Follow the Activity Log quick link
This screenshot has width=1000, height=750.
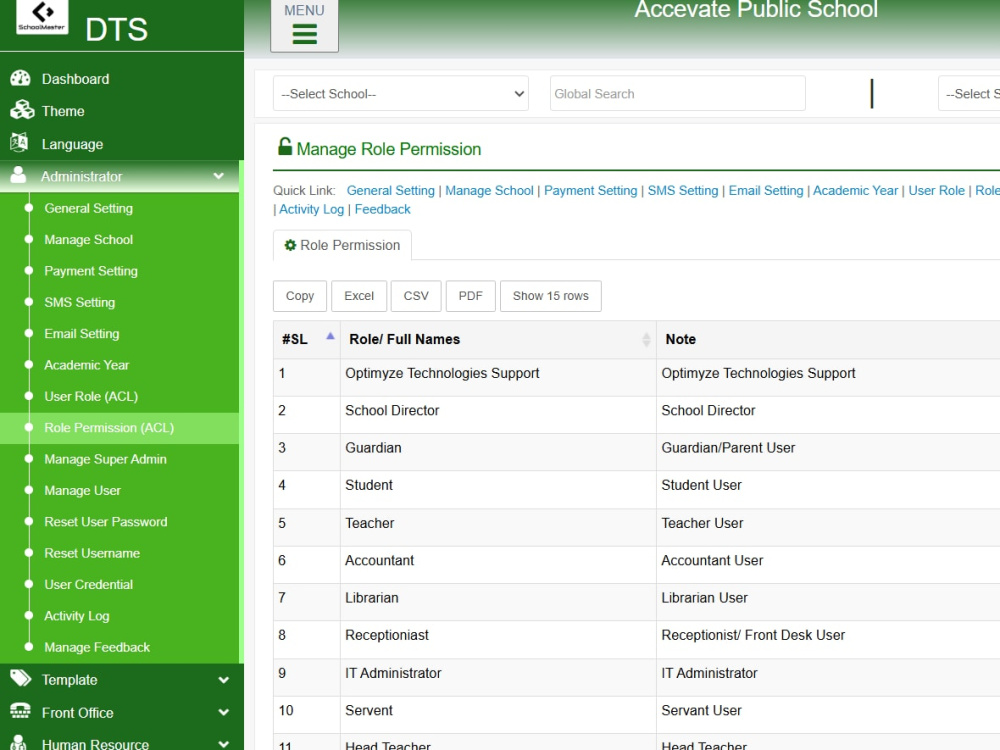coord(311,209)
